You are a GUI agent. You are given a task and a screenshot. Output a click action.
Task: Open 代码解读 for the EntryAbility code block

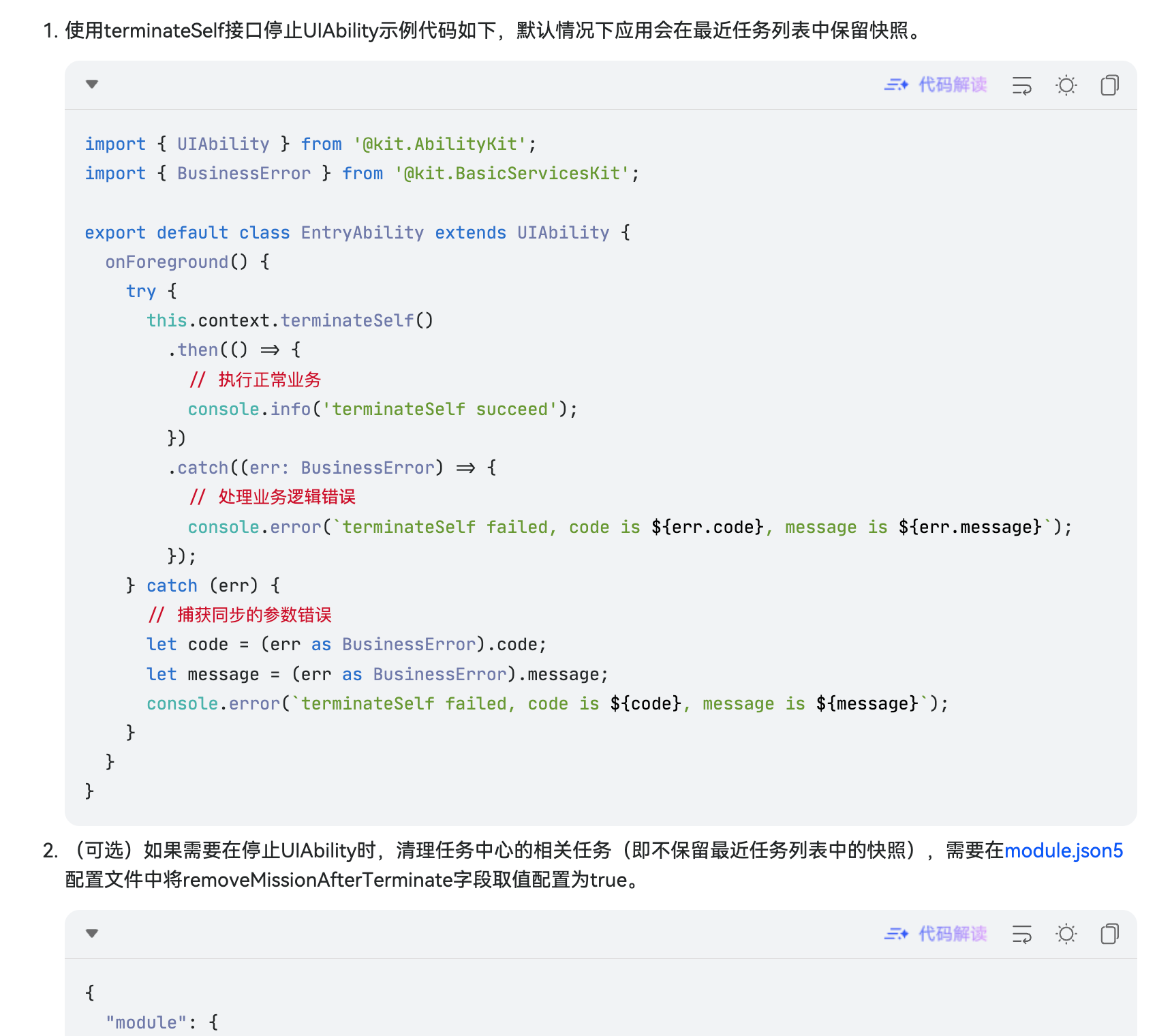936,85
